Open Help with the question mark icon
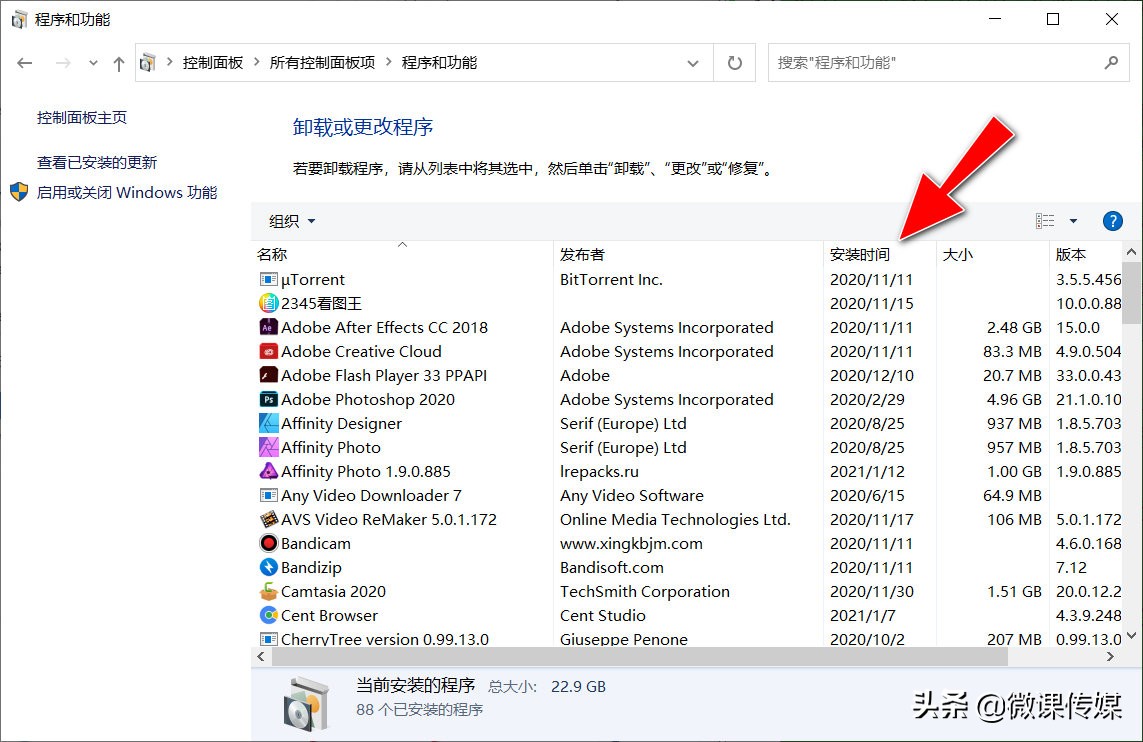 click(x=1113, y=221)
